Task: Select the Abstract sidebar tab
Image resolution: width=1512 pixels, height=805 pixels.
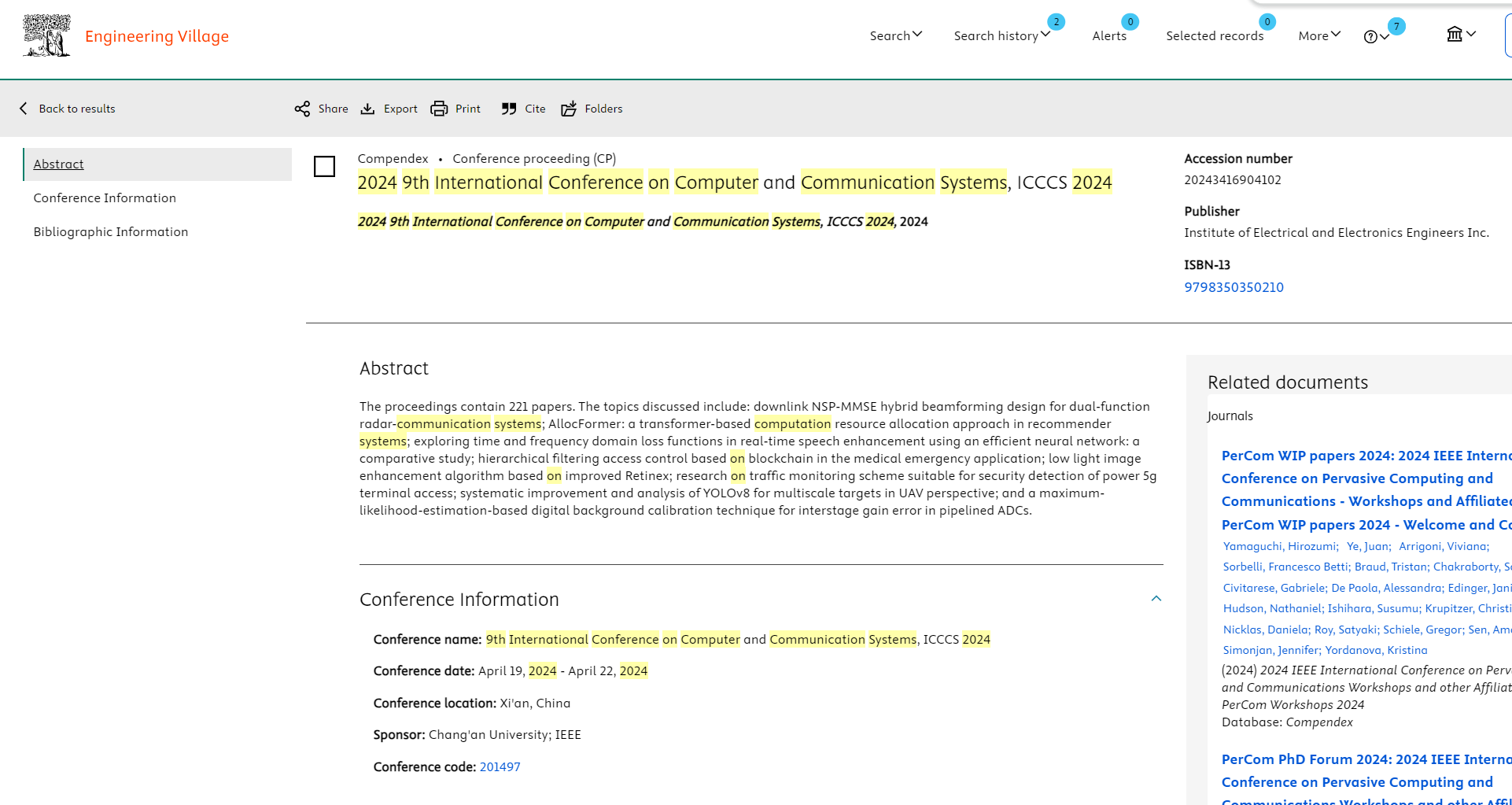Action: pos(157,164)
